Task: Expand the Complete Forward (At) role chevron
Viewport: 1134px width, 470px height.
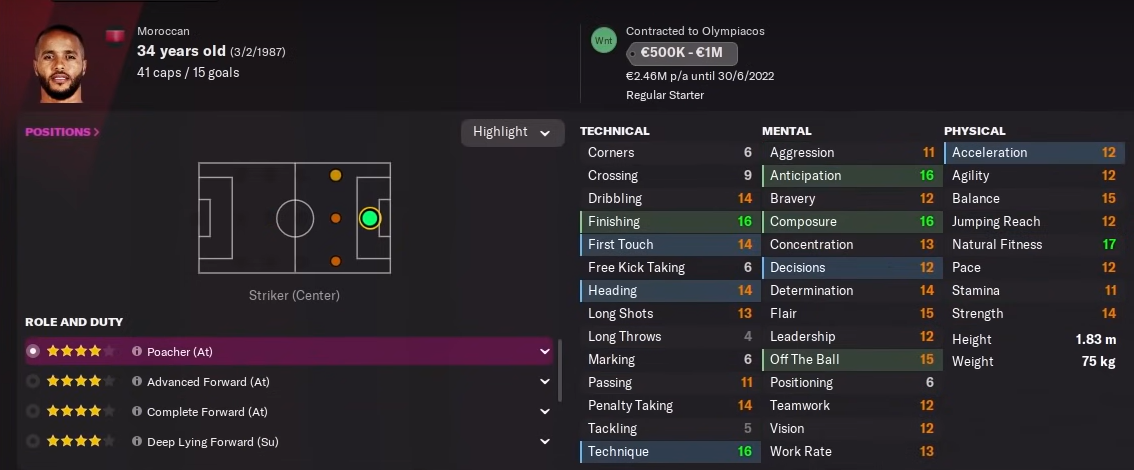Action: (545, 412)
